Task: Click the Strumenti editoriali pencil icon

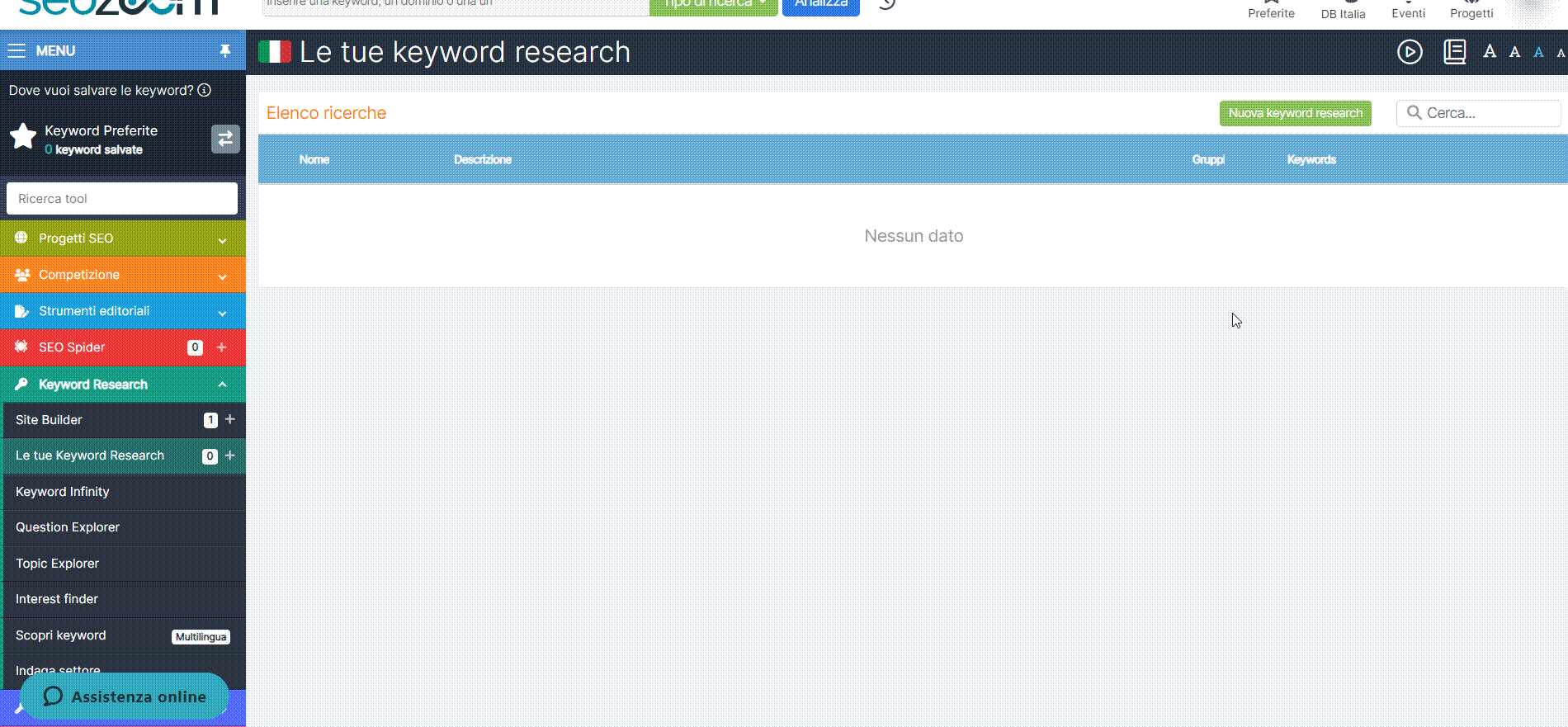Action: point(22,311)
